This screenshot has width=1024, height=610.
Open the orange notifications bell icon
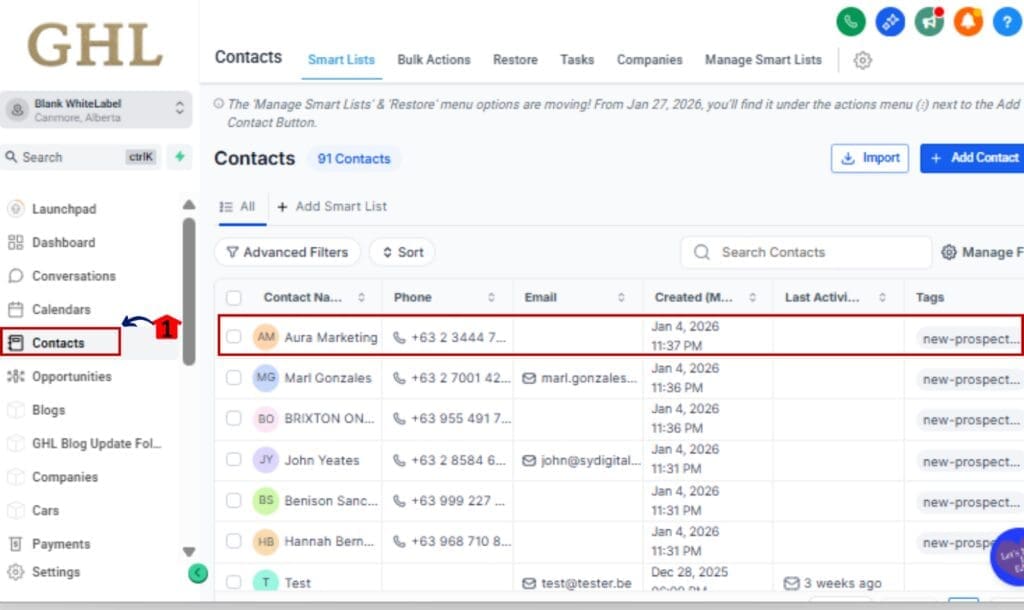point(967,21)
